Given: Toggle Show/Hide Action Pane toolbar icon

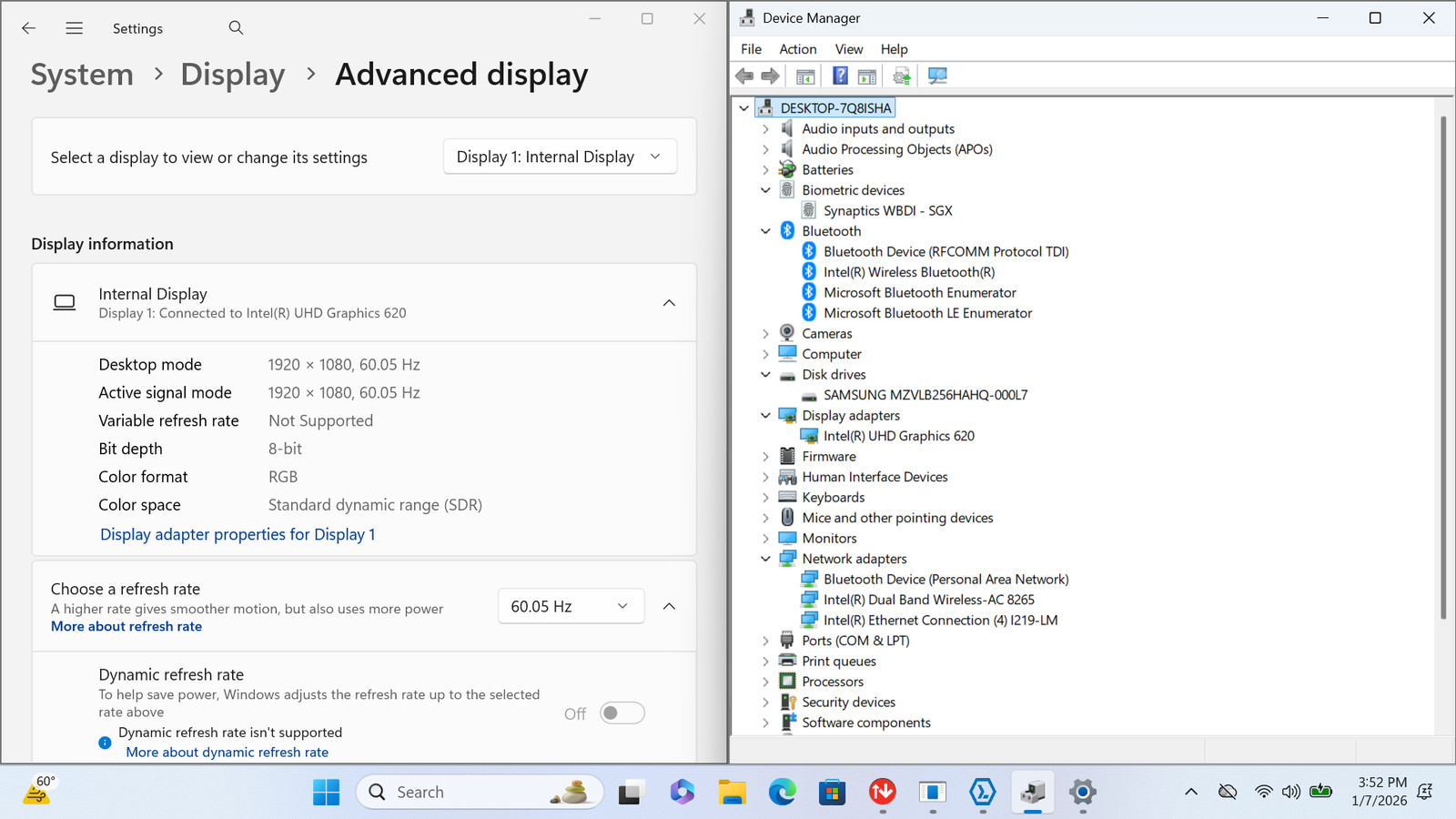Looking at the screenshot, I should [867, 76].
